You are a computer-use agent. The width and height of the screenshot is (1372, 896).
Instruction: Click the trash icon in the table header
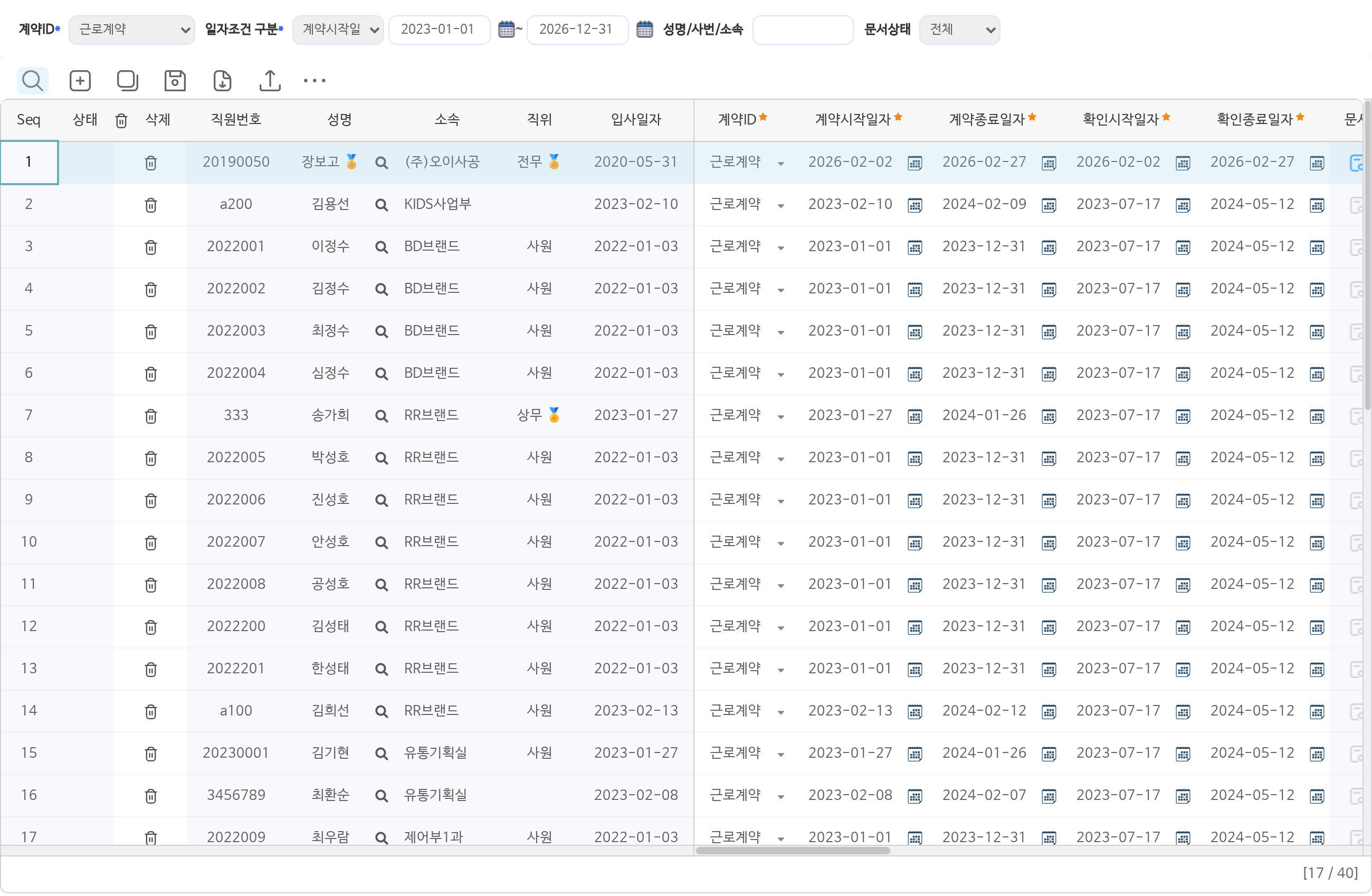(121, 120)
